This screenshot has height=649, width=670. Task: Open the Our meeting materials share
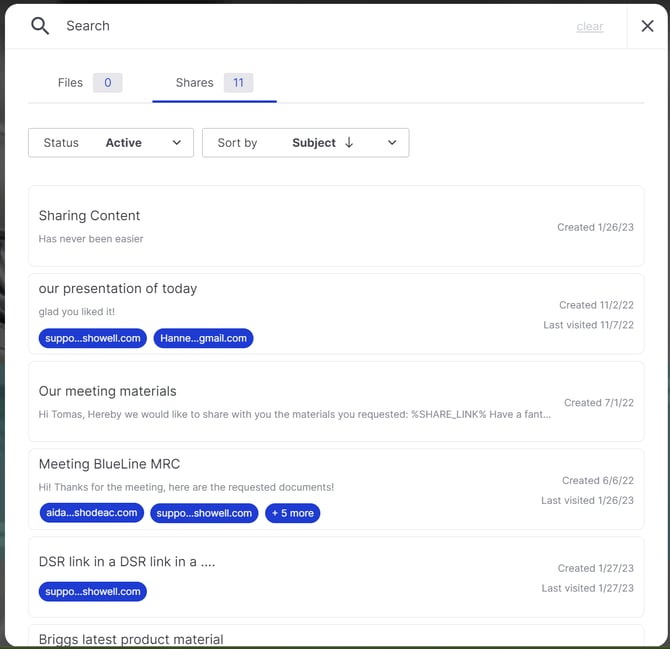pos(107,391)
